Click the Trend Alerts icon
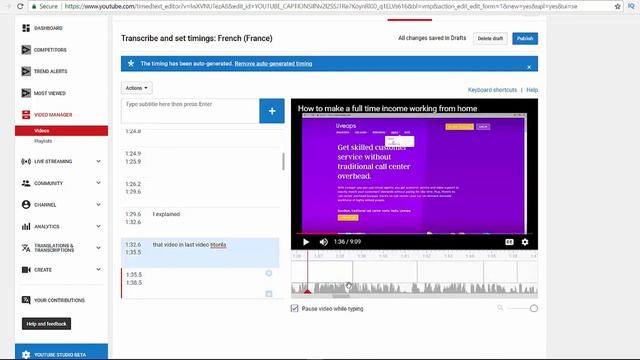The image size is (640, 360). pos(26,71)
